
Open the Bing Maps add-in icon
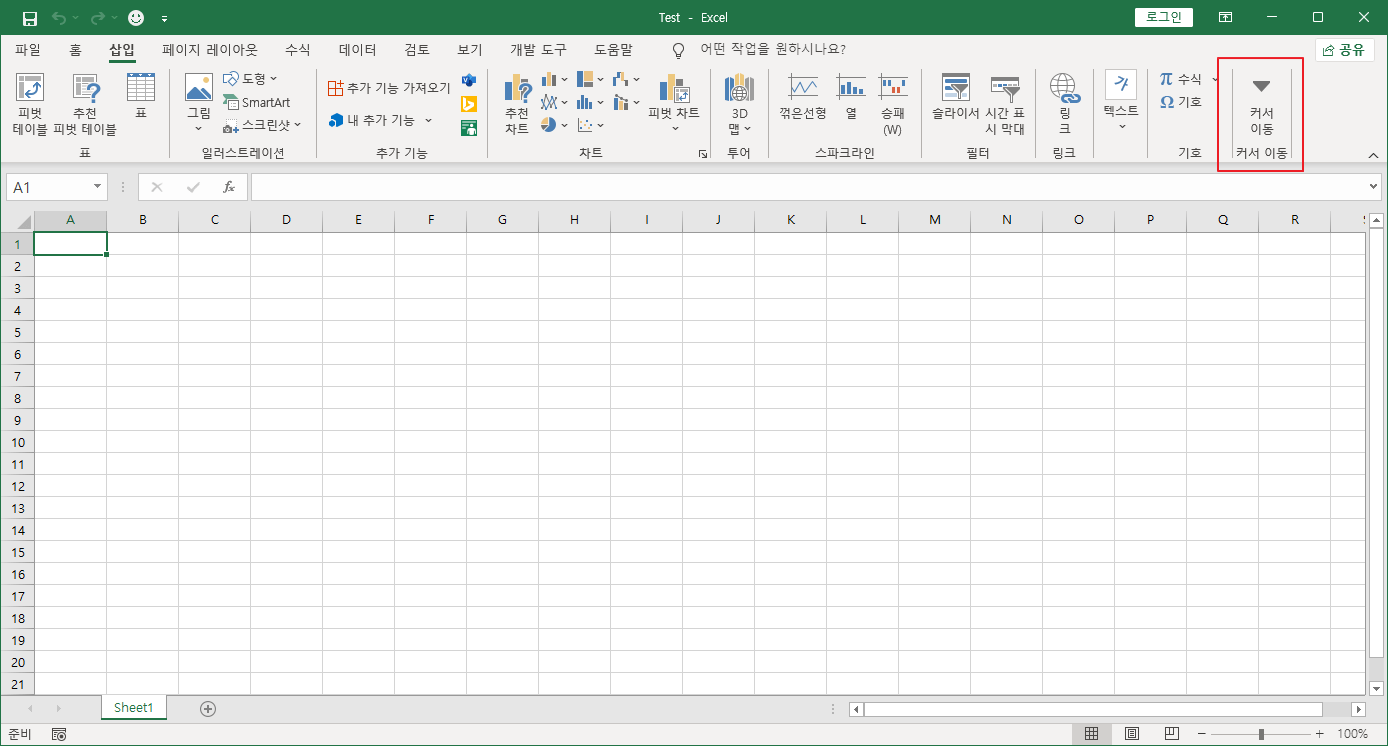[469, 104]
